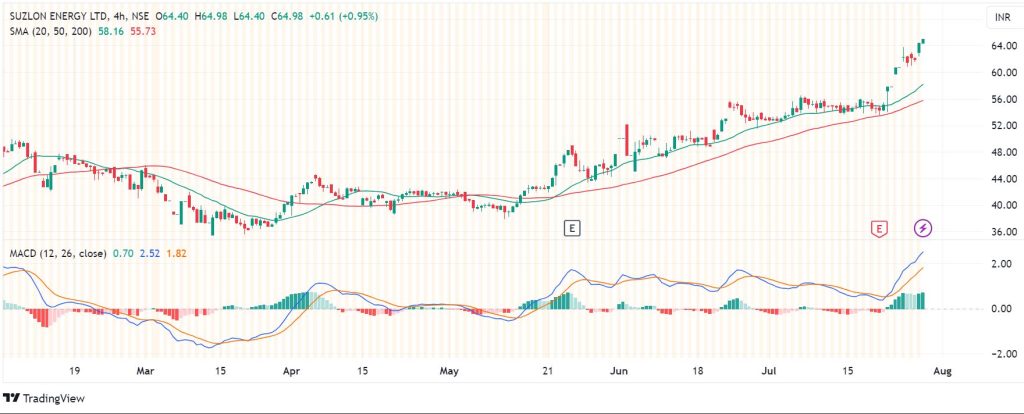The height and width of the screenshot is (414, 1024).
Task: Click the 52.00 price axis label
Action: click(1002, 125)
